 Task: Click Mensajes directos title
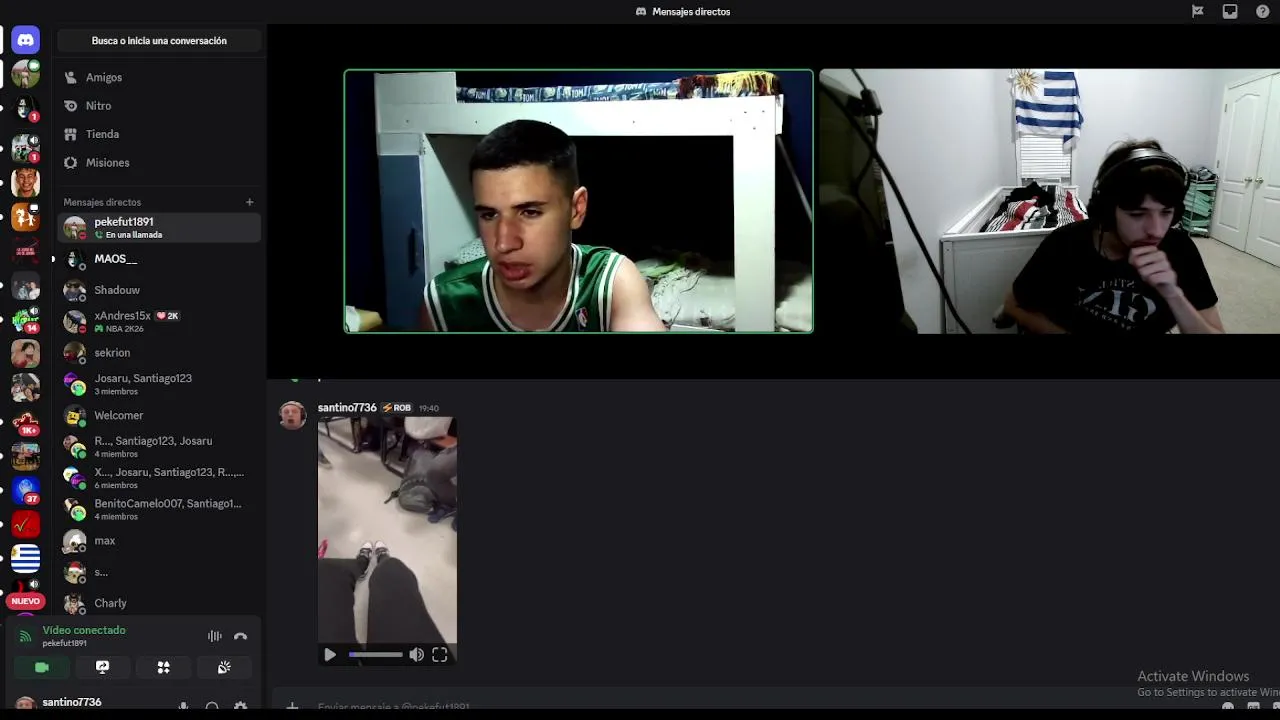tap(691, 12)
